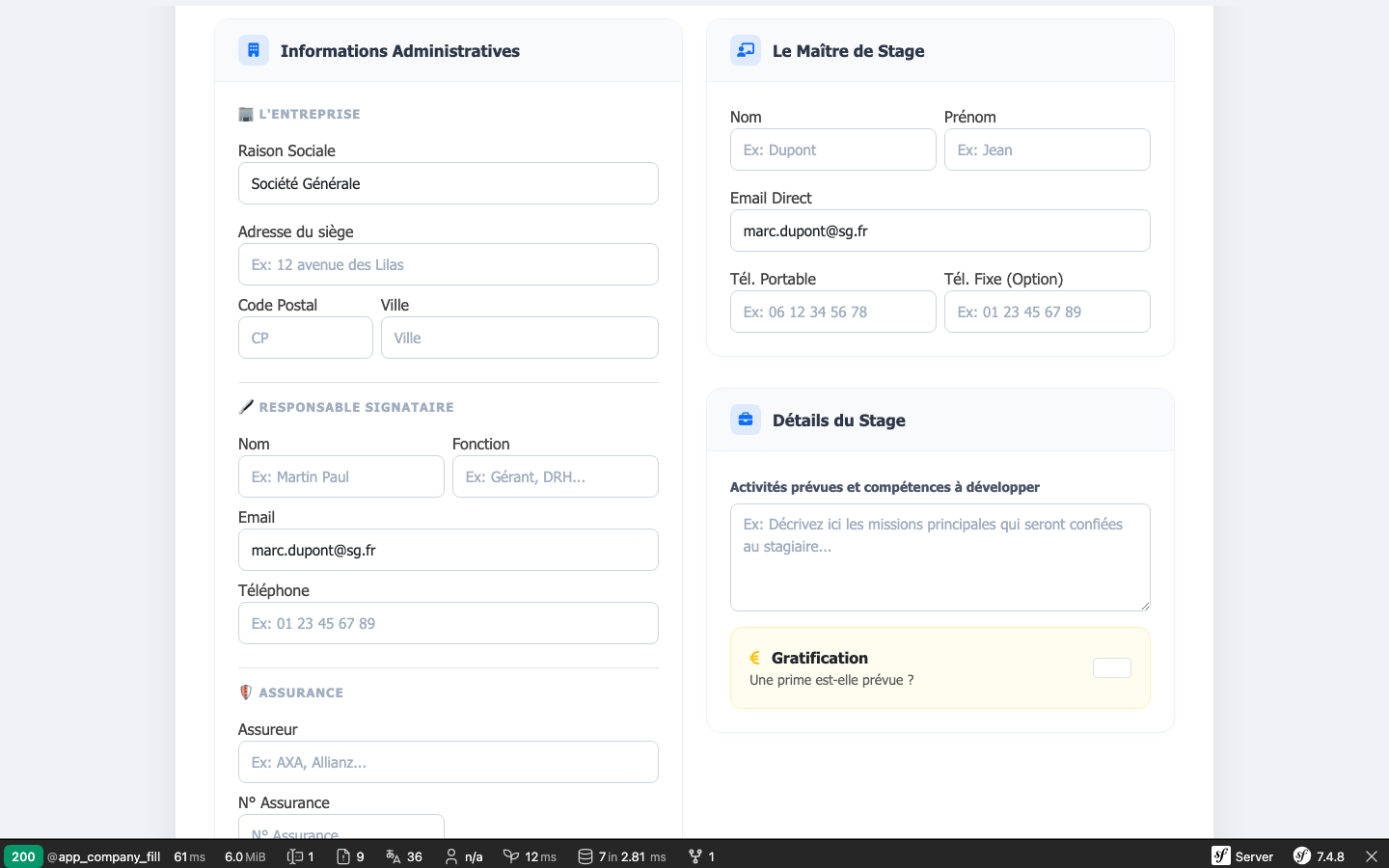The width and height of the screenshot is (1389, 868).
Task: Click the Tél. Portable field
Action: point(833,312)
